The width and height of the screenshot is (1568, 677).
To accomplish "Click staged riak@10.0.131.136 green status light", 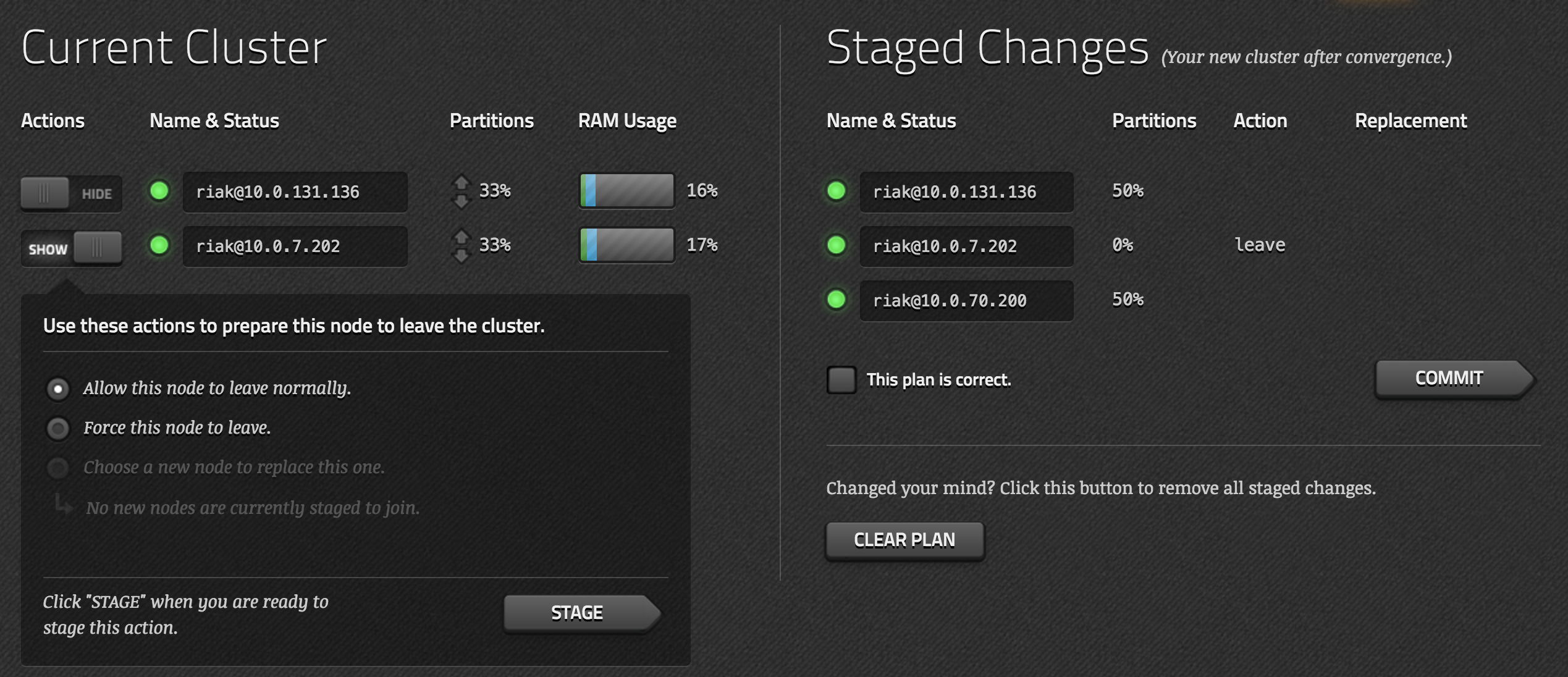I will click(837, 191).
